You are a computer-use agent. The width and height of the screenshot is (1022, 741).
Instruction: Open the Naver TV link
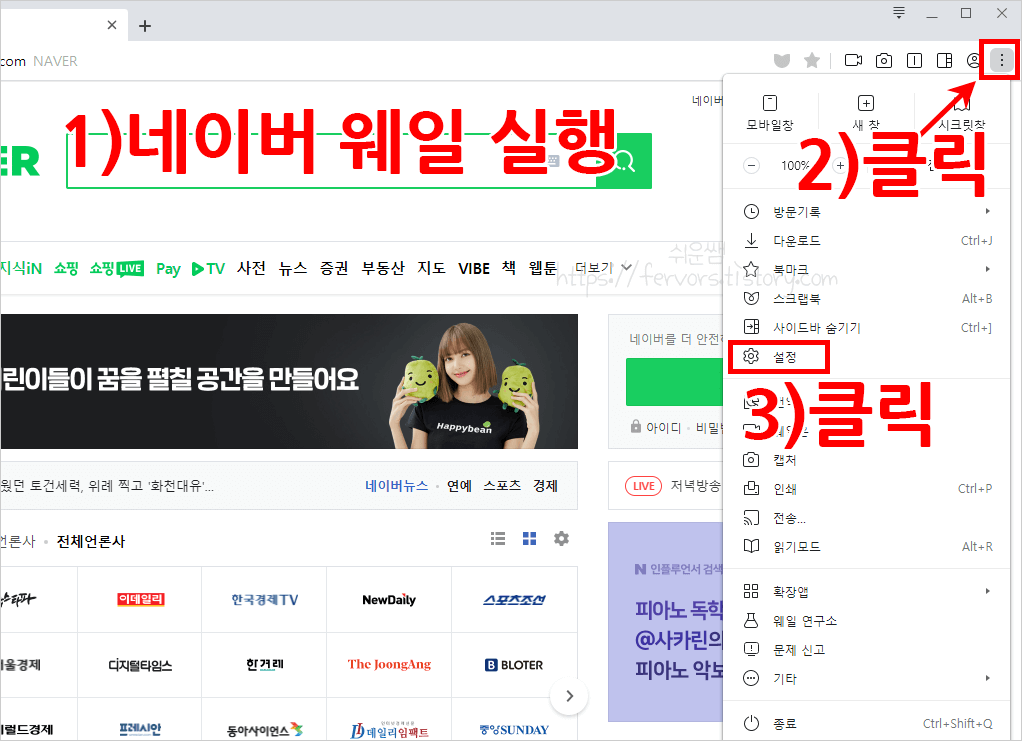[x=208, y=269]
